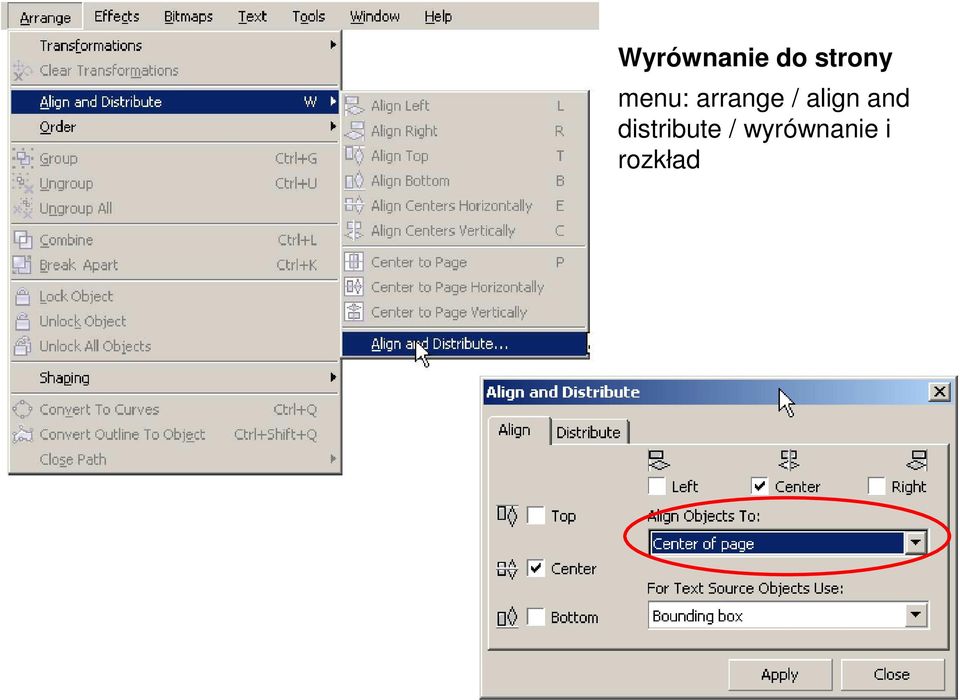The height and width of the screenshot is (700, 960).
Task: Click the Align Right icon in submenu
Action: (354, 131)
